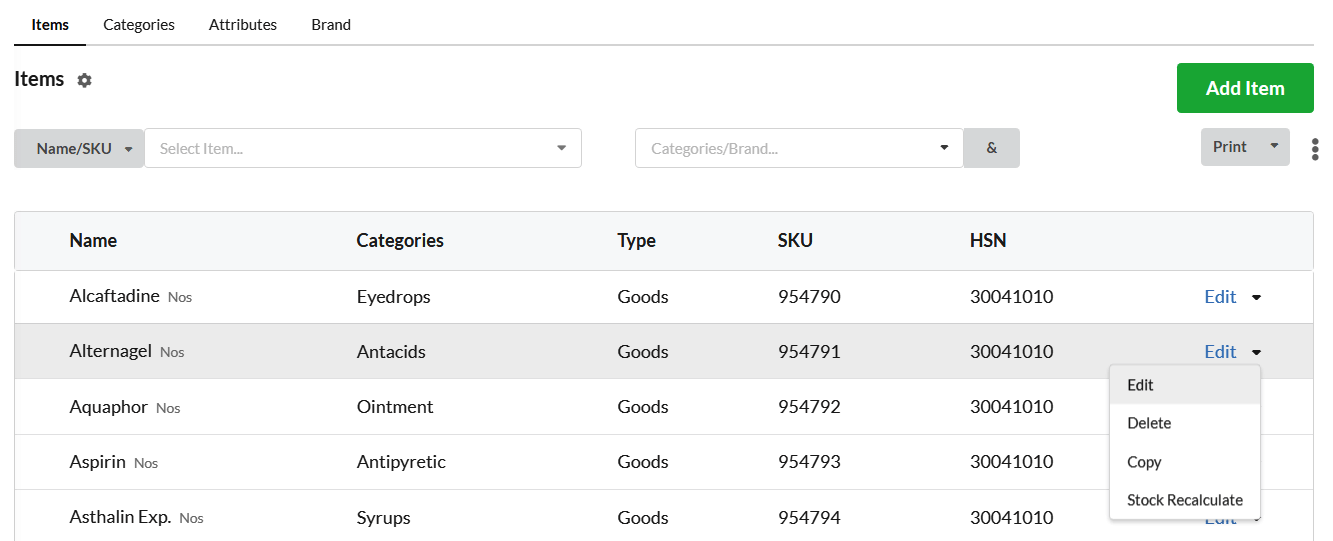Choose Copy in the context menu

pyautogui.click(x=1185, y=462)
